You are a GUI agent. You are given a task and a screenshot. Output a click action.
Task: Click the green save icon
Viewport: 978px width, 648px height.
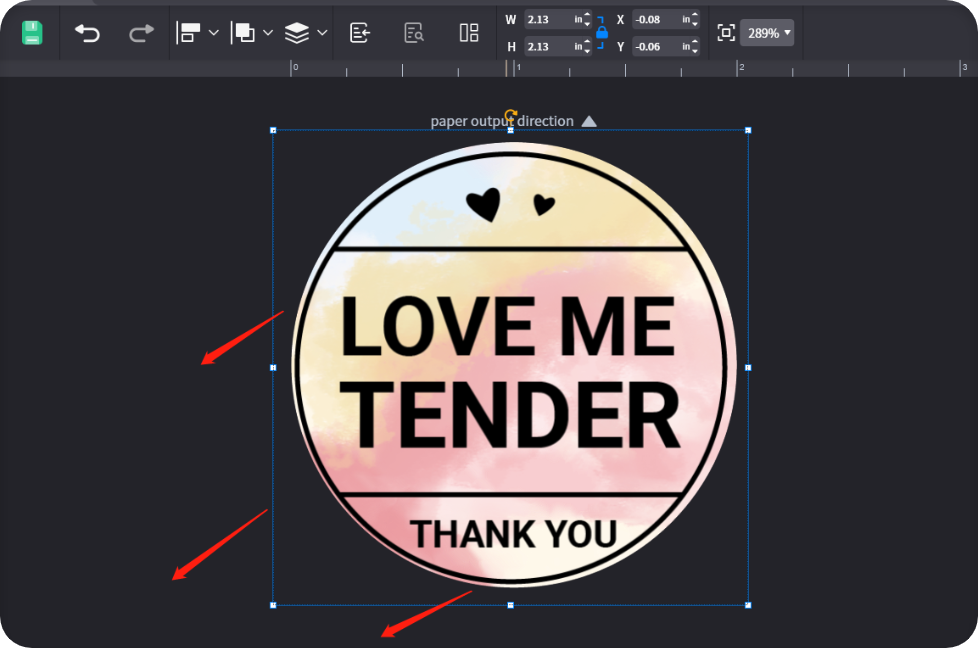coord(32,33)
